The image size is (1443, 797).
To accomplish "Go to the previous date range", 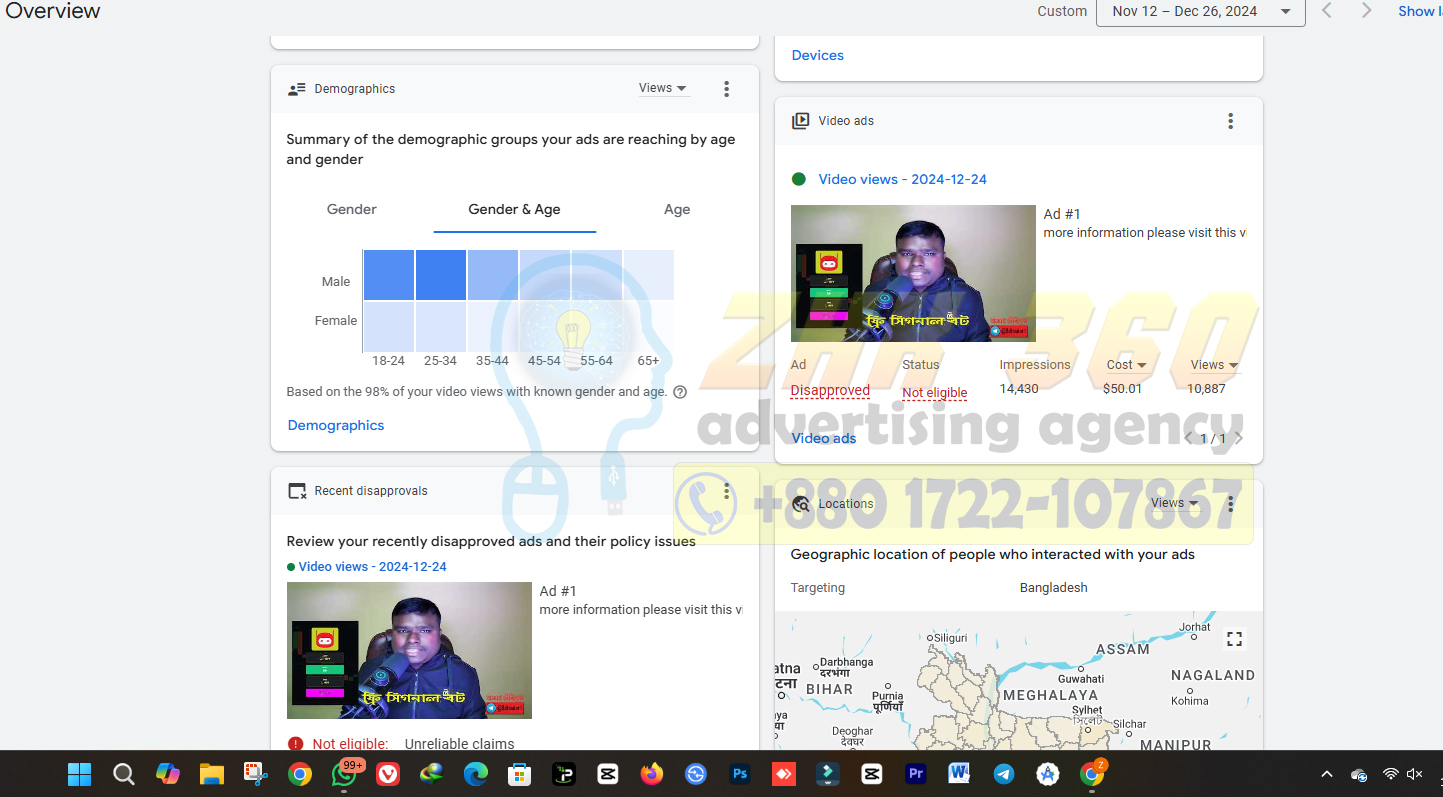I will point(1327,11).
